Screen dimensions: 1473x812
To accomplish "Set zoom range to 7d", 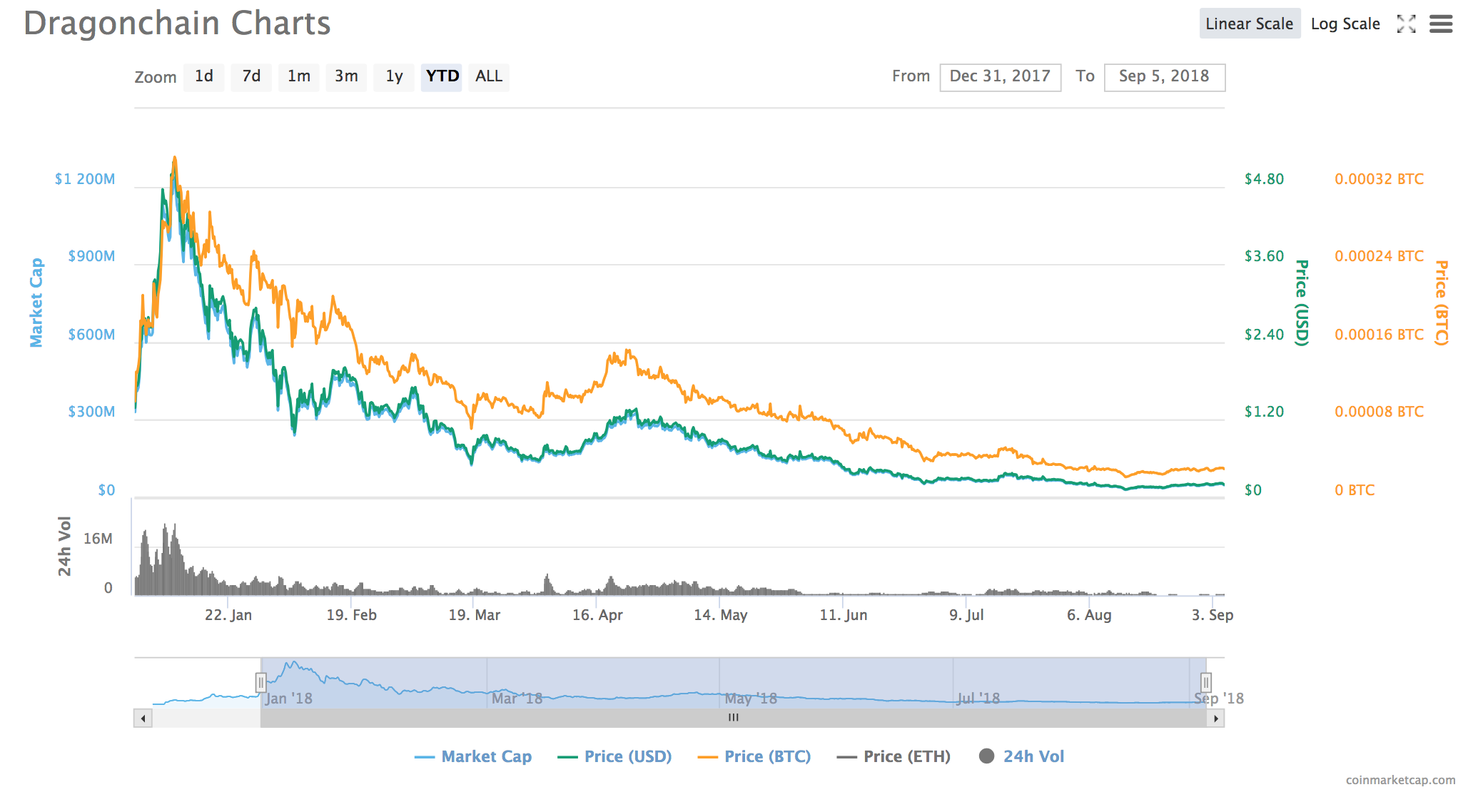I will coord(251,76).
